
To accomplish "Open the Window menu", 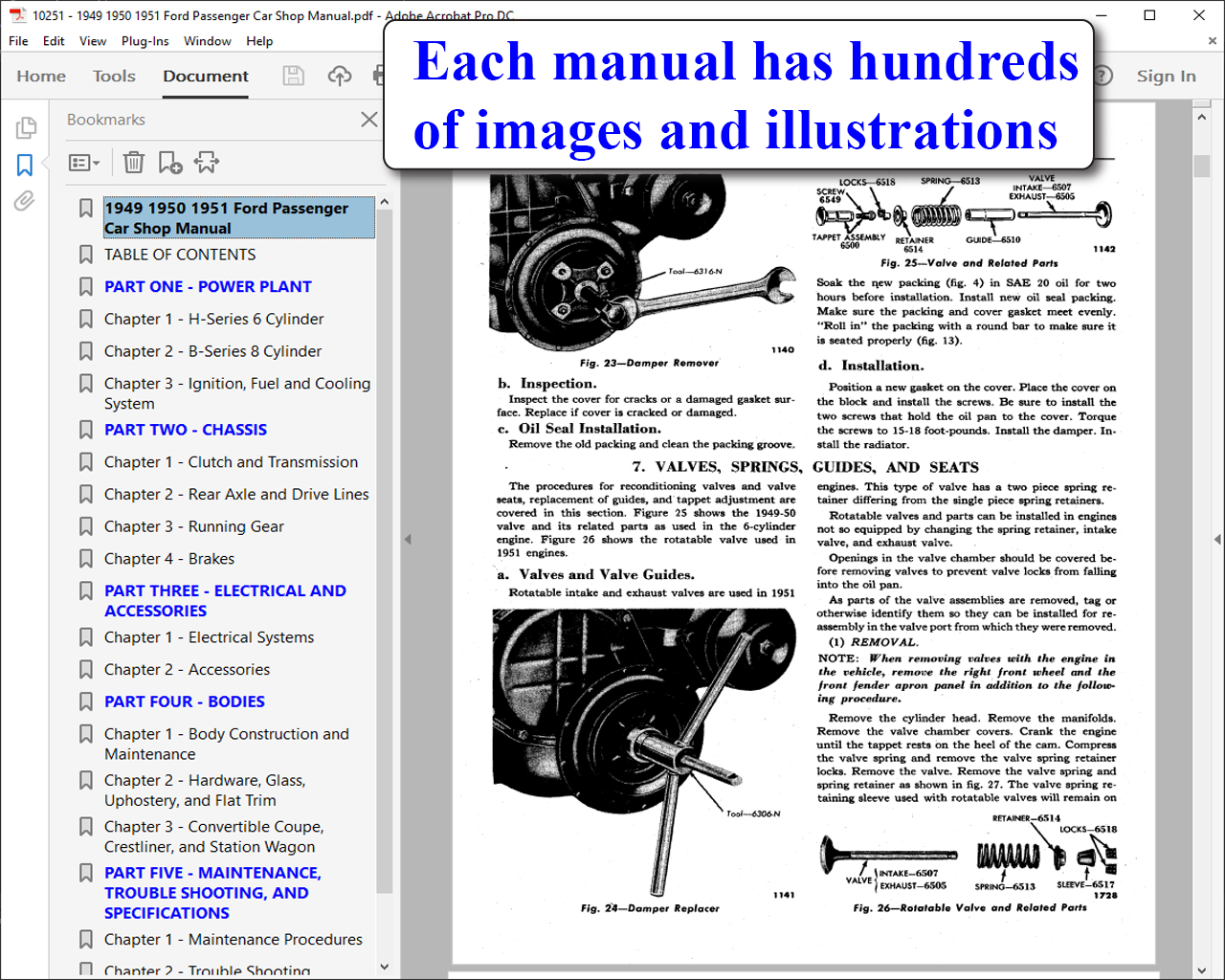I will pos(208,41).
